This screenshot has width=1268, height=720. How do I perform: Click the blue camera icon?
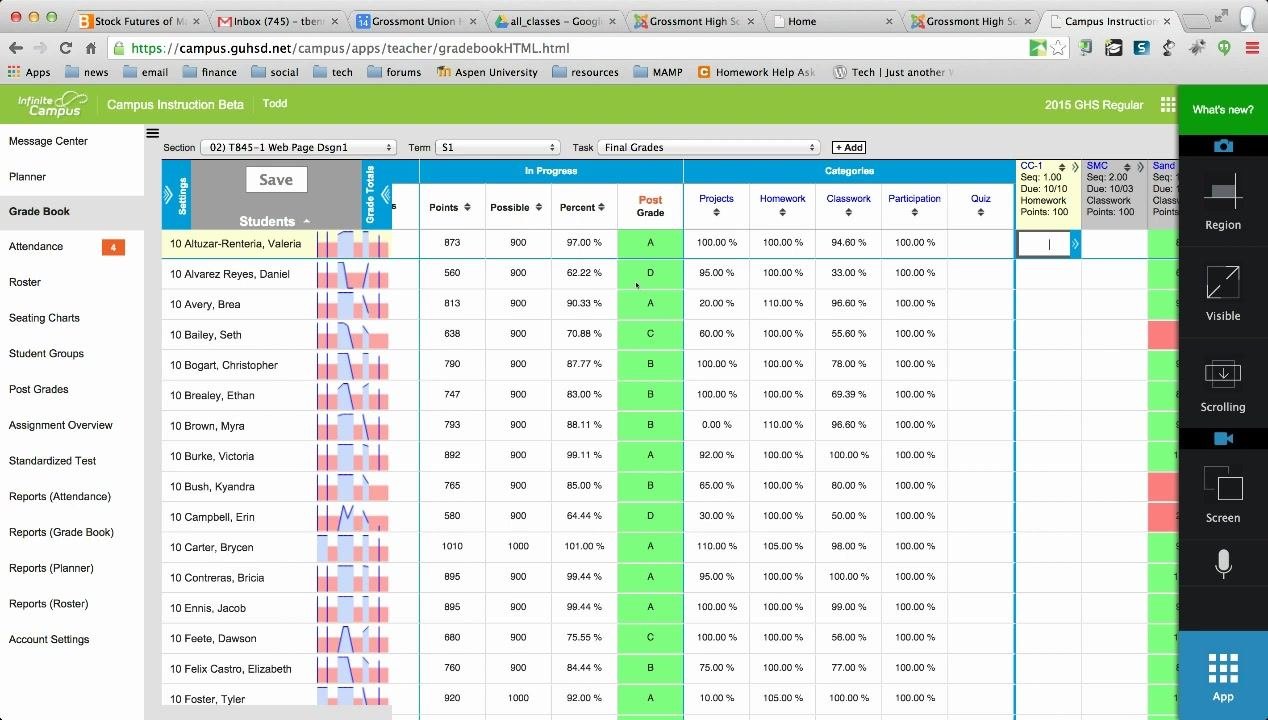[x=1223, y=146]
